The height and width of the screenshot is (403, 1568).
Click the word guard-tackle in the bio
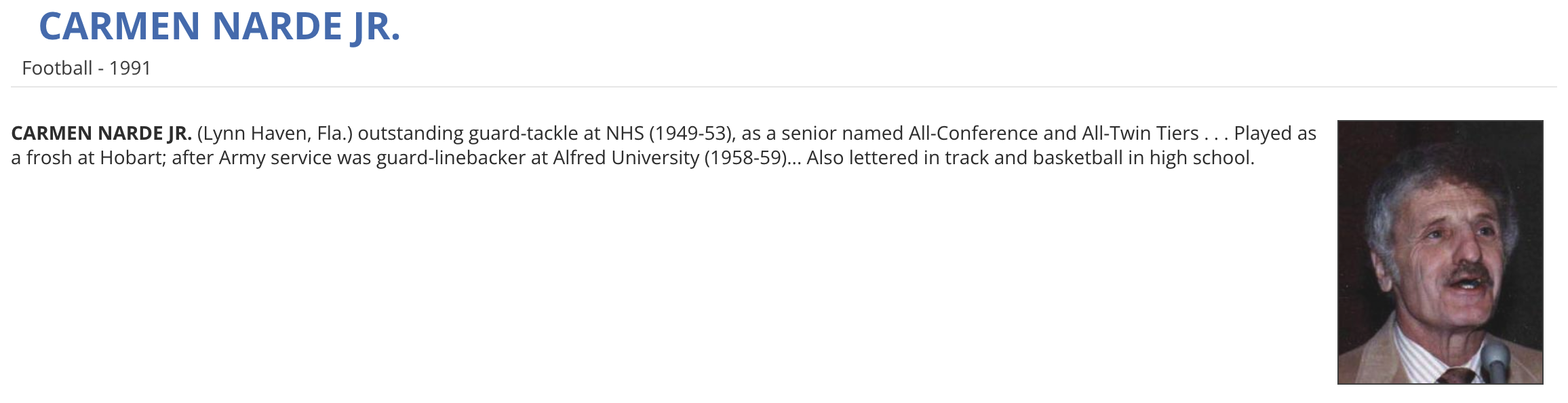[523, 133]
